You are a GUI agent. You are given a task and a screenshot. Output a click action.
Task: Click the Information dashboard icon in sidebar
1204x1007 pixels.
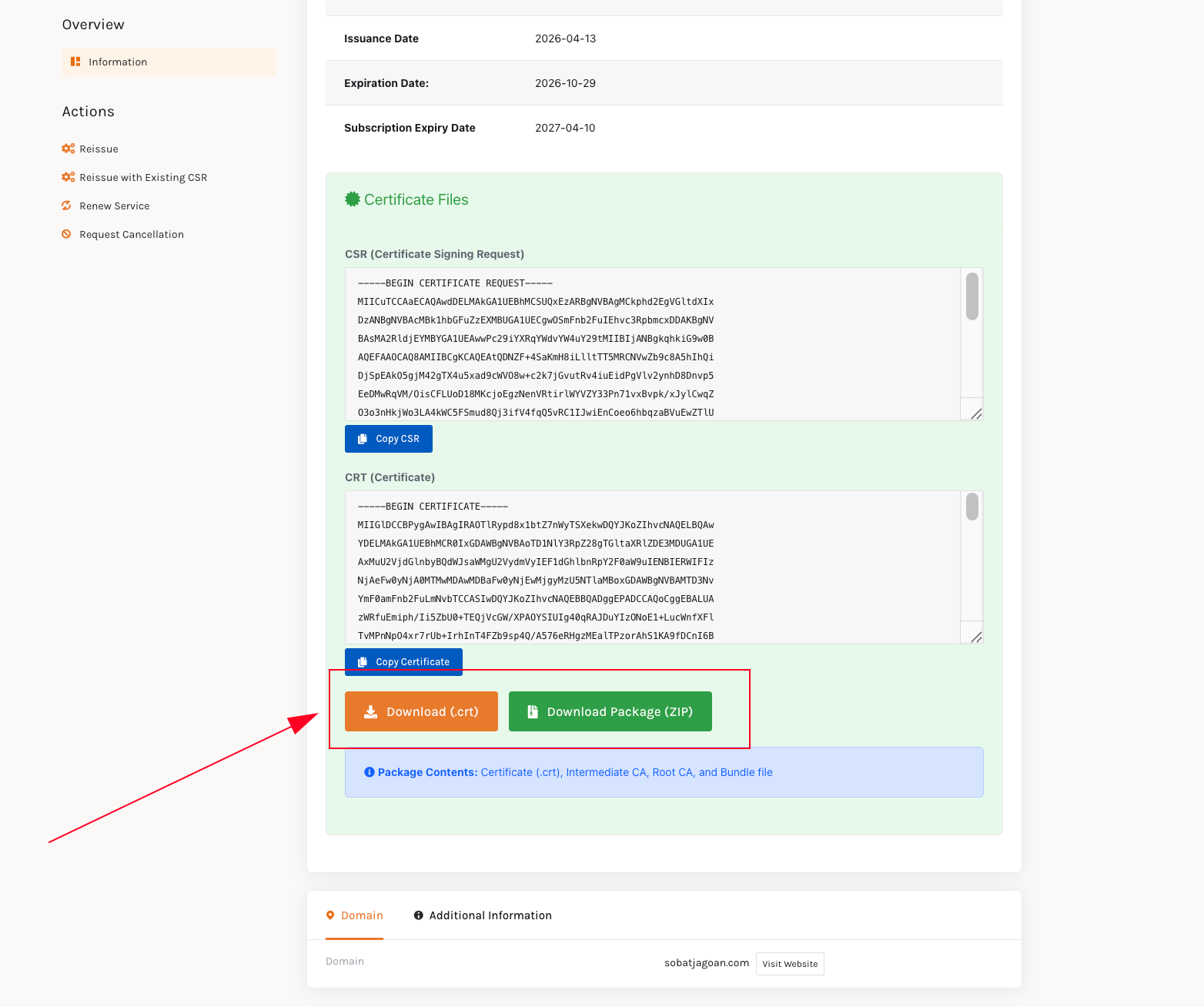click(75, 62)
